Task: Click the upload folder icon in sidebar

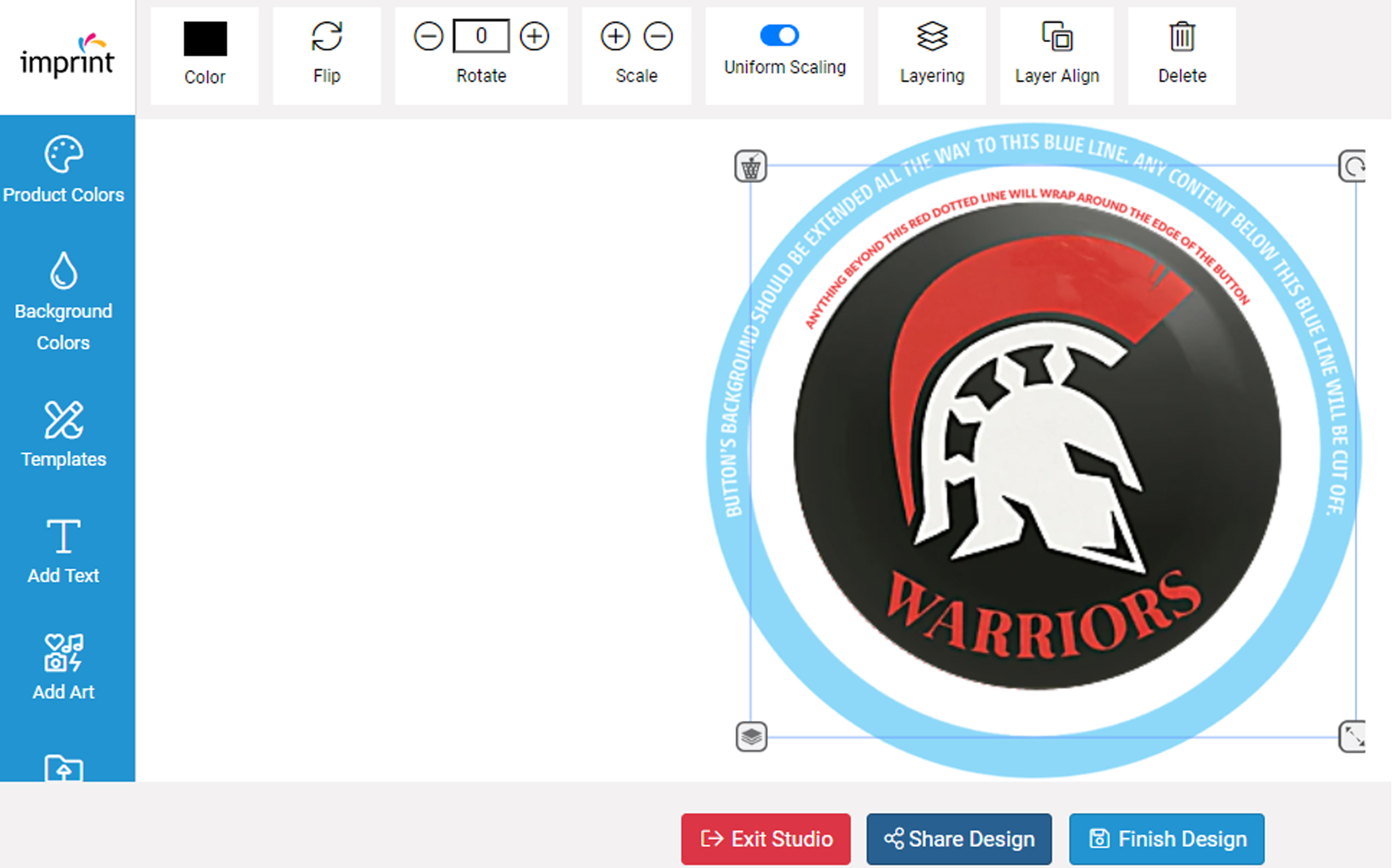Action: point(64,768)
